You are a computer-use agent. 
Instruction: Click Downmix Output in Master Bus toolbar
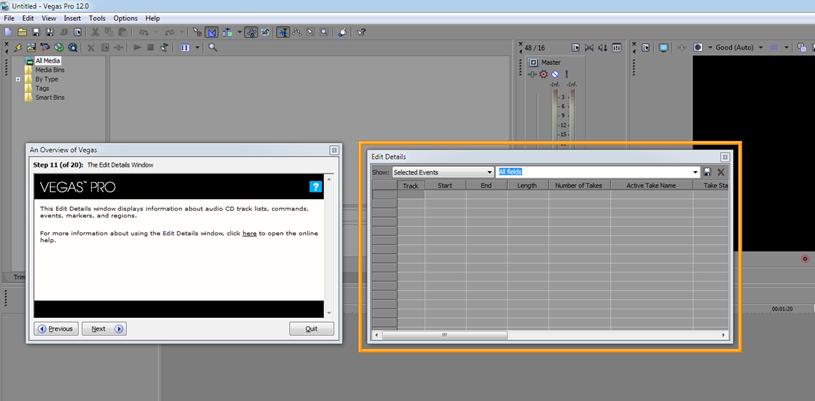tap(589, 47)
